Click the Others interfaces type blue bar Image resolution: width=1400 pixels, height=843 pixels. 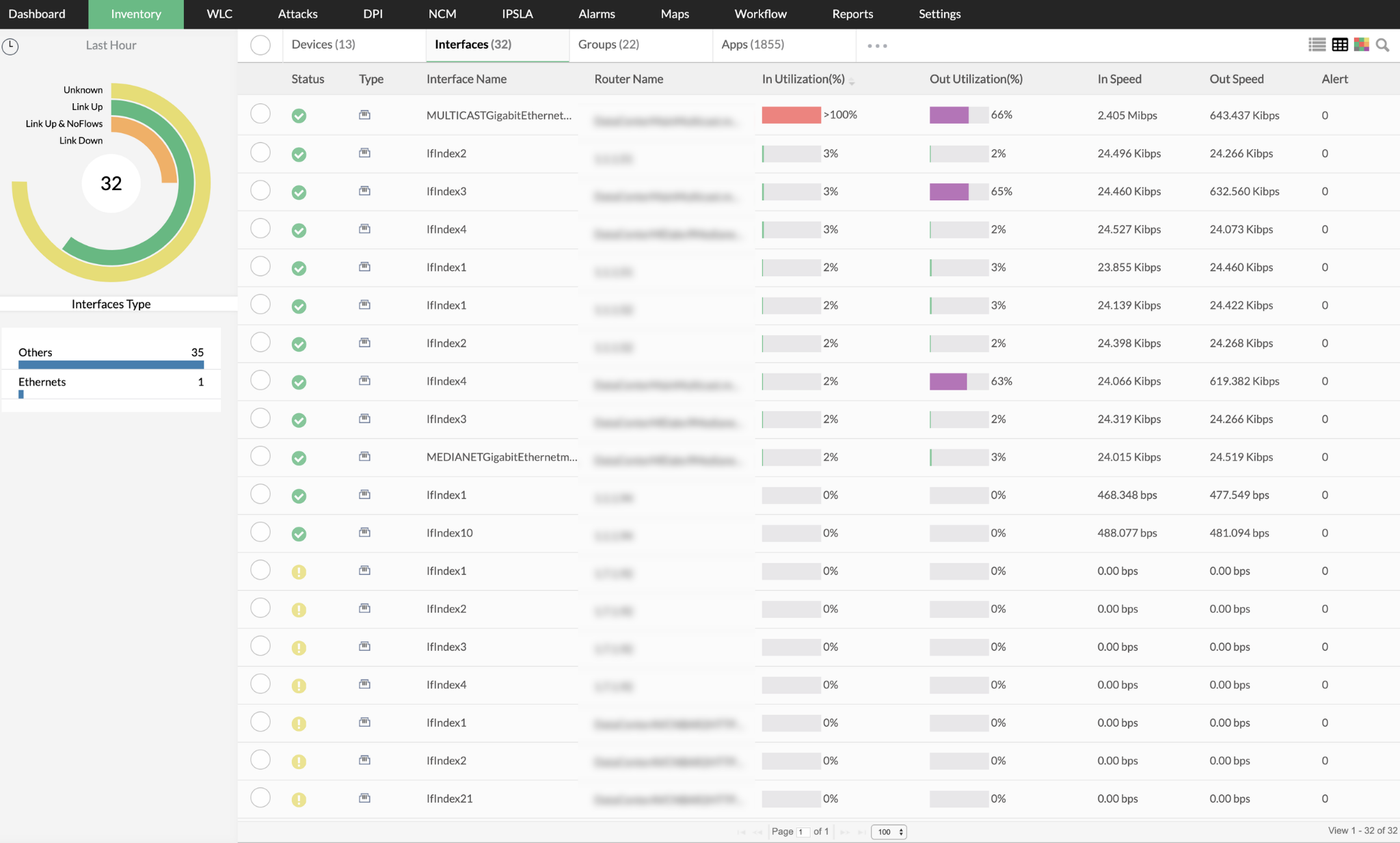[x=111, y=365]
